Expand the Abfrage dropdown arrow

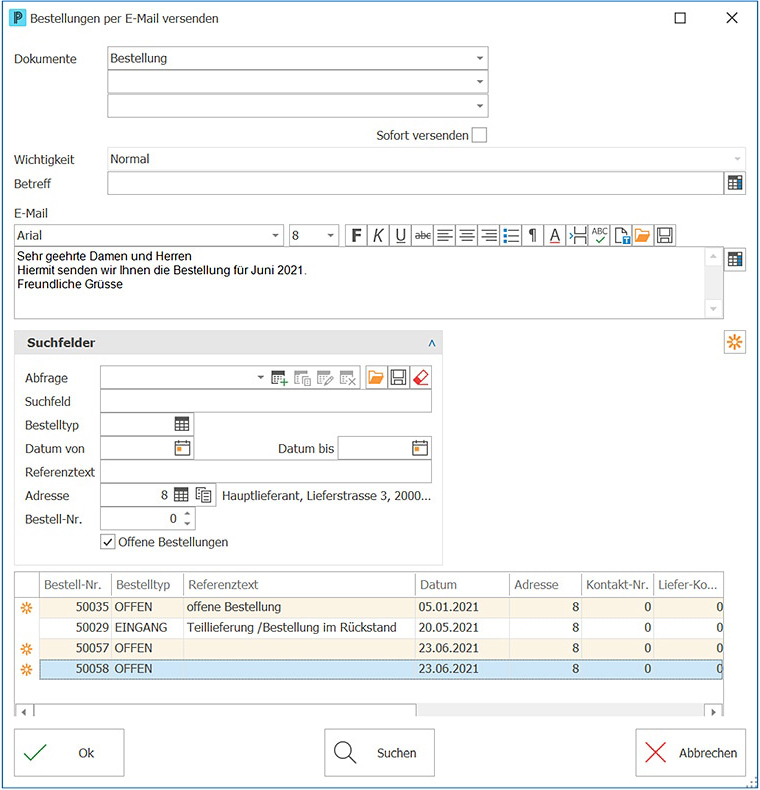click(x=261, y=377)
